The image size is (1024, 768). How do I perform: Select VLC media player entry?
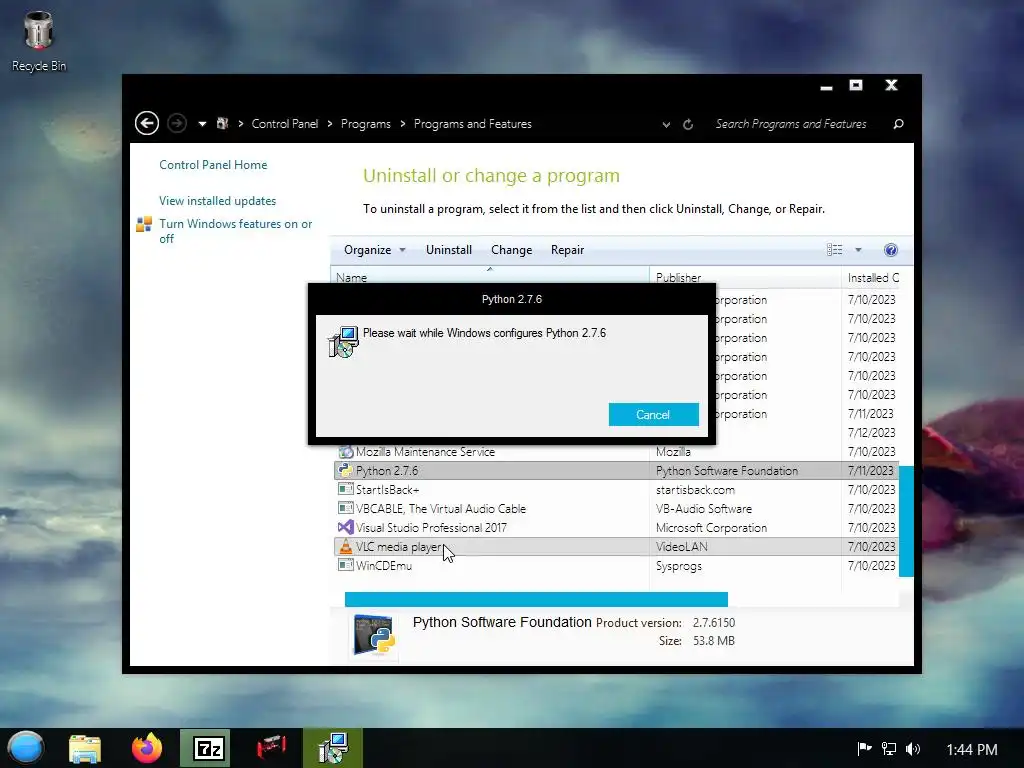616,547
